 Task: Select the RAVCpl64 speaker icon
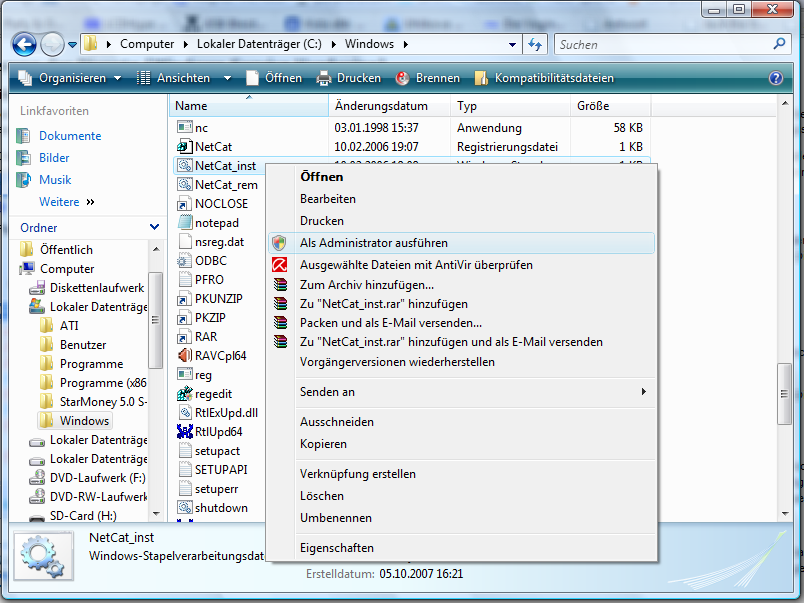click(185, 355)
